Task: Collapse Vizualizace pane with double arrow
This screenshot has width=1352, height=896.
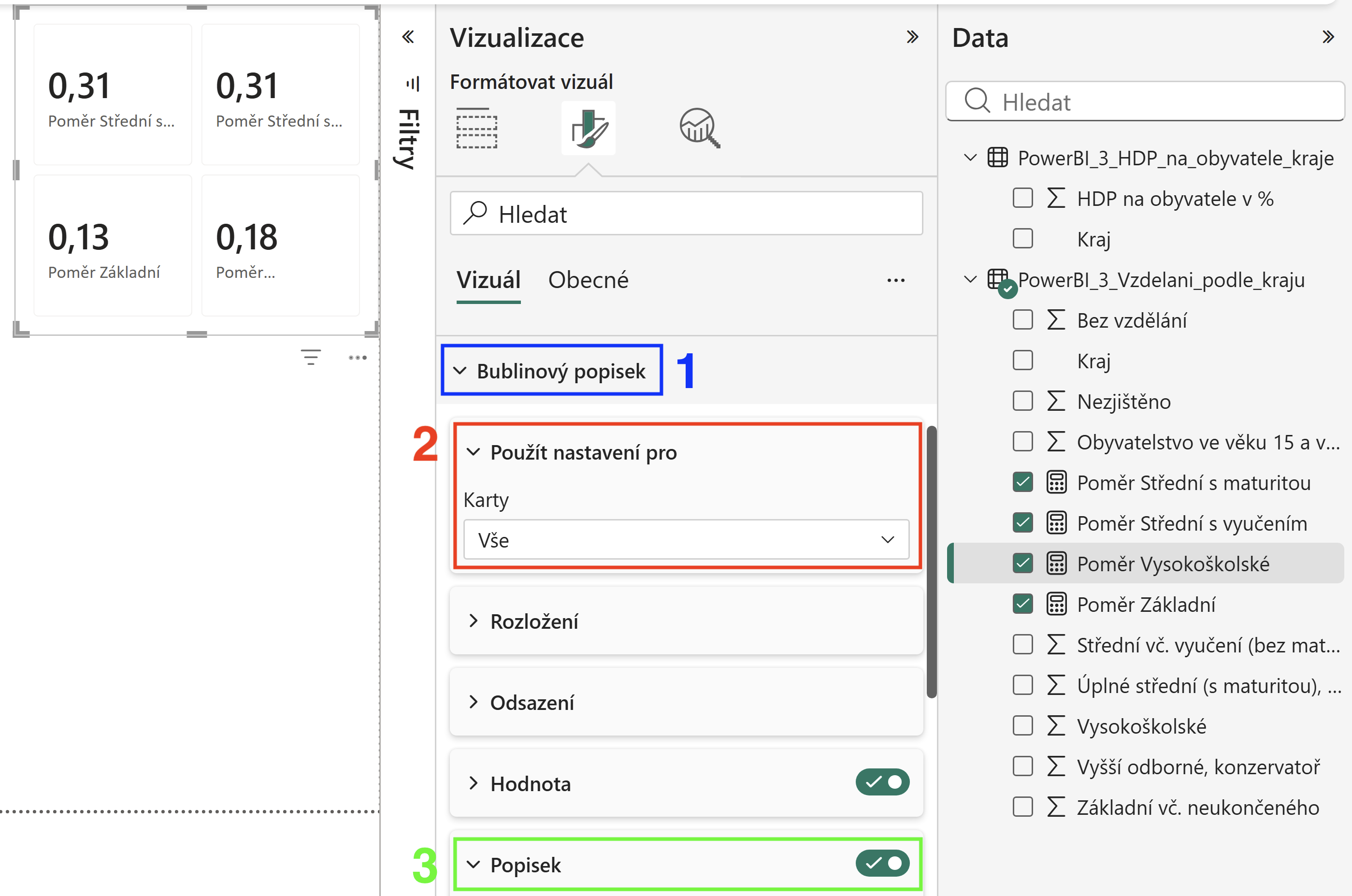Action: coord(912,37)
